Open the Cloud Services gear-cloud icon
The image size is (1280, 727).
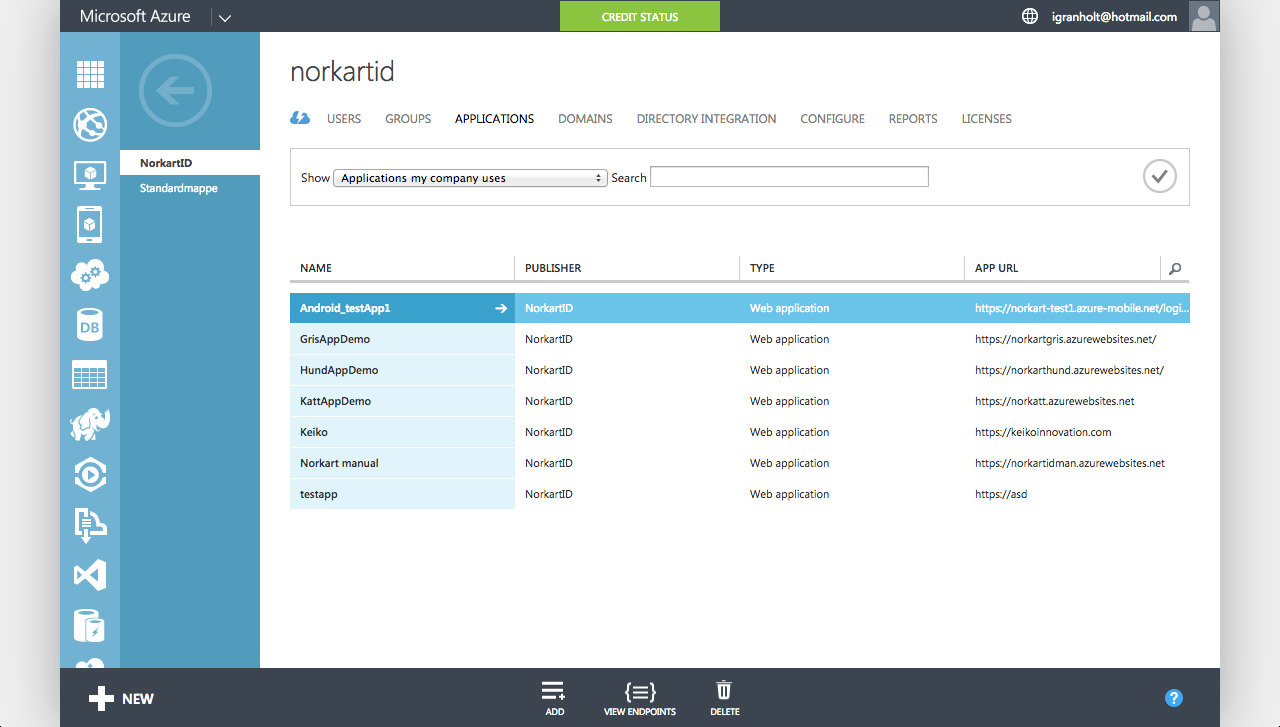pos(90,275)
